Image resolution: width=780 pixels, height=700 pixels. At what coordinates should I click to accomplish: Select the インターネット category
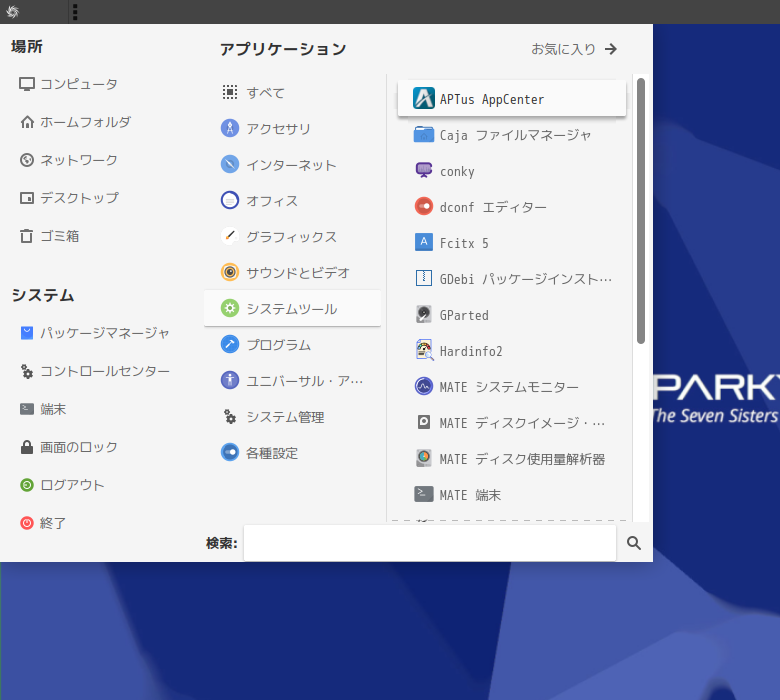(292, 165)
